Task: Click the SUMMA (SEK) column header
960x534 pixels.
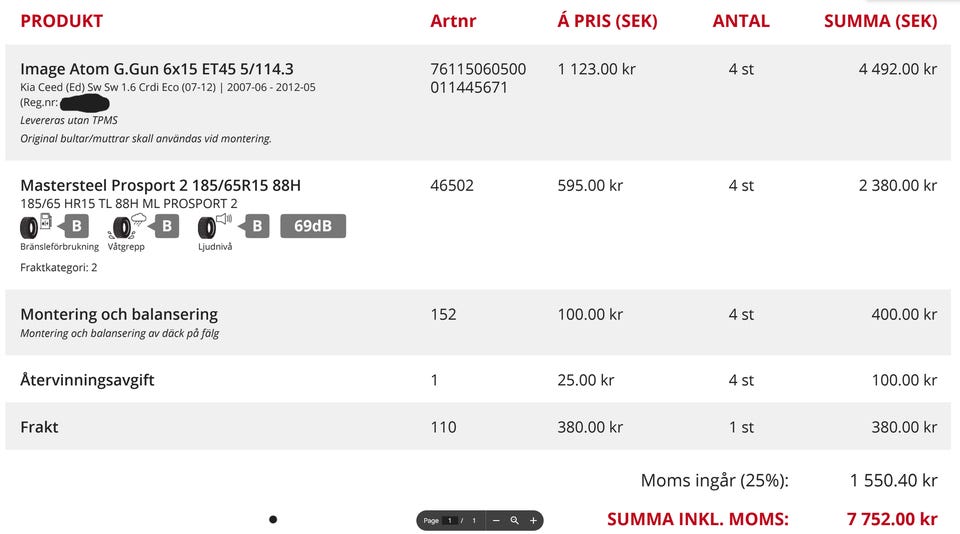Action: [880, 21]
